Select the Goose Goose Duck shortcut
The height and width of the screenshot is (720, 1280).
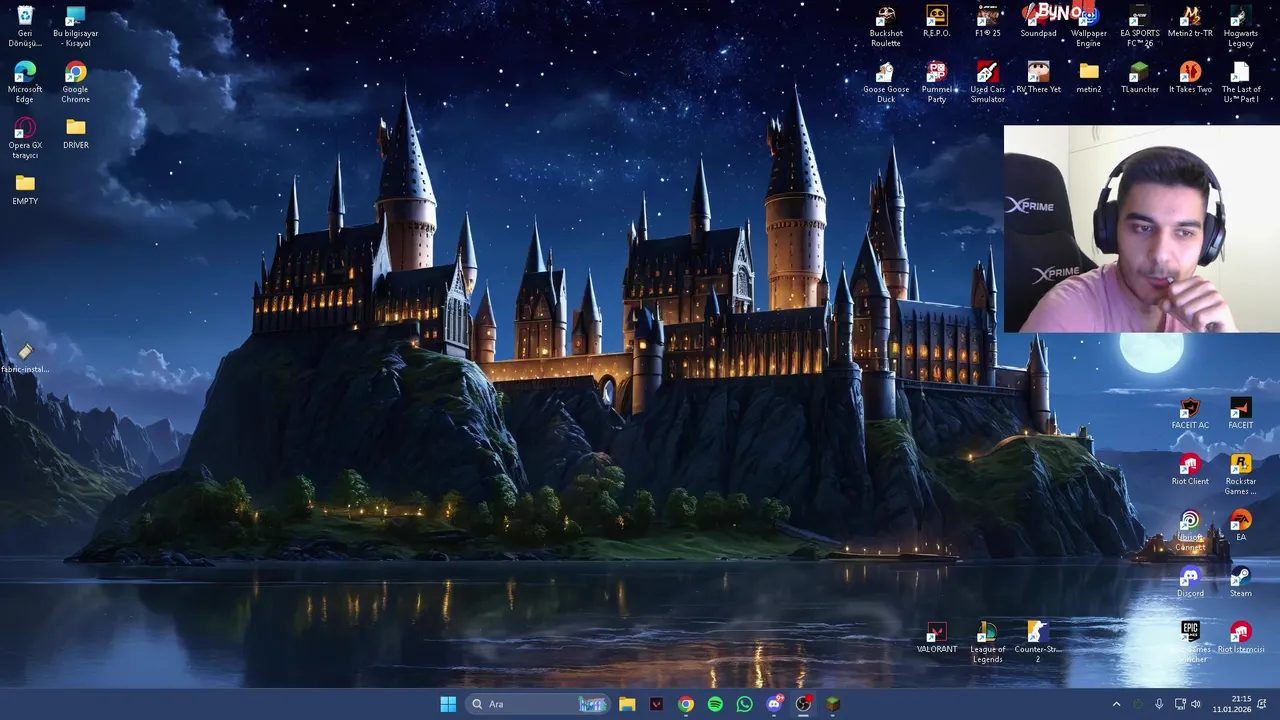pos(886,82)
